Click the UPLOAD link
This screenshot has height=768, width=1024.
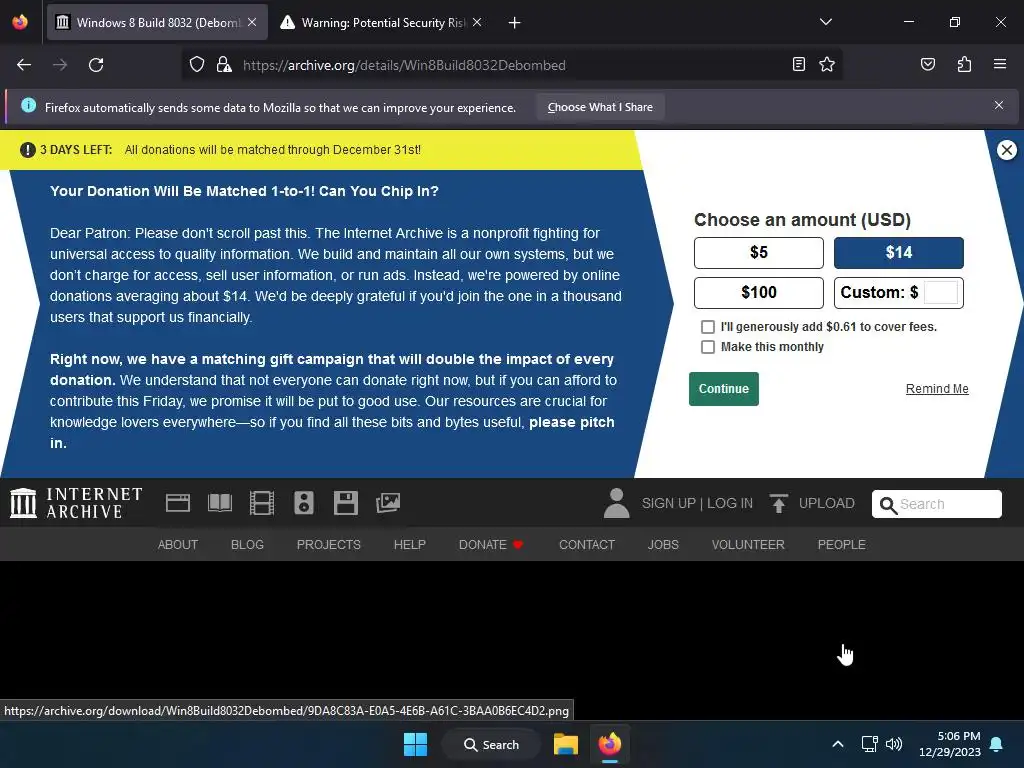pos(812,504)
